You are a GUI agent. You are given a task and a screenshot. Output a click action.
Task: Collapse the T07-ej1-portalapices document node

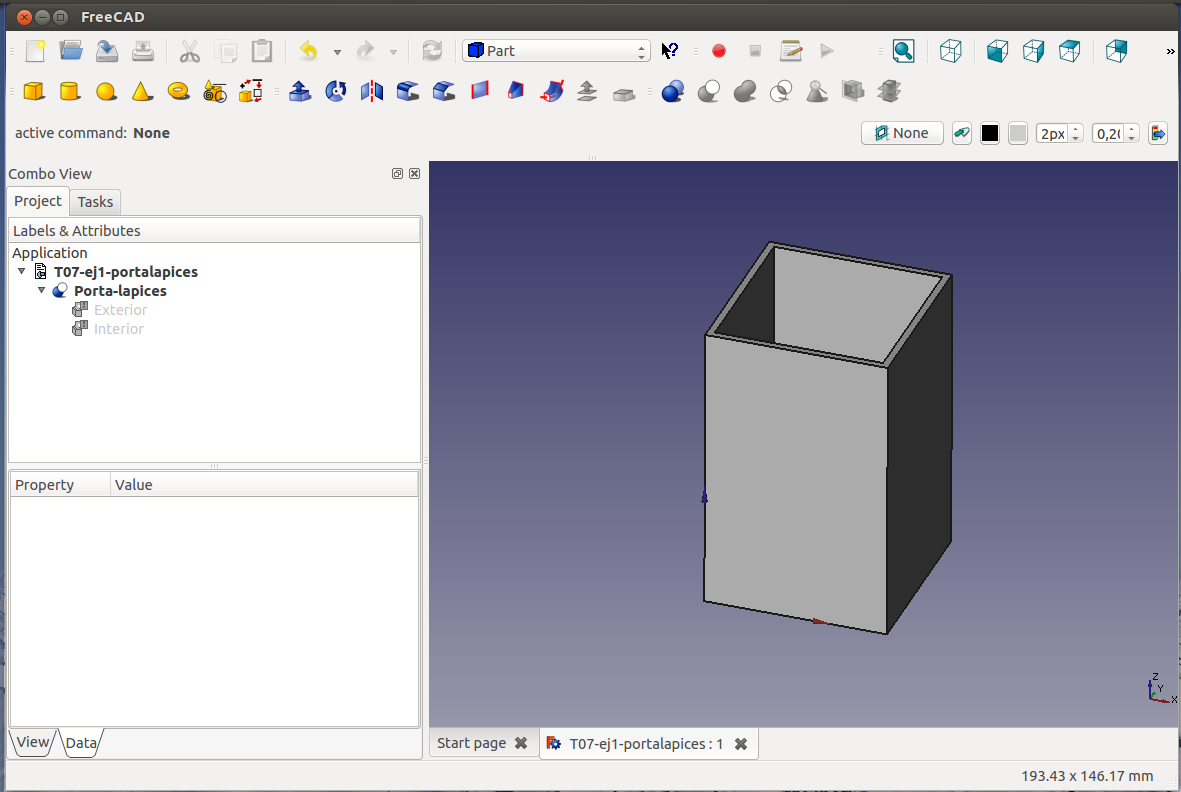coord(22,272)
